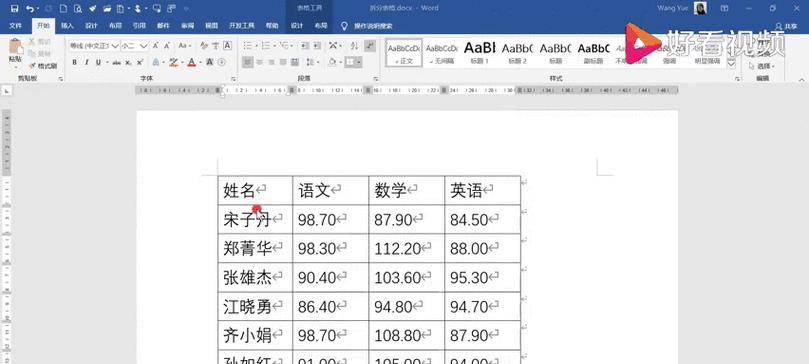Open the Font dialog launcher

[x=233, y=79]
